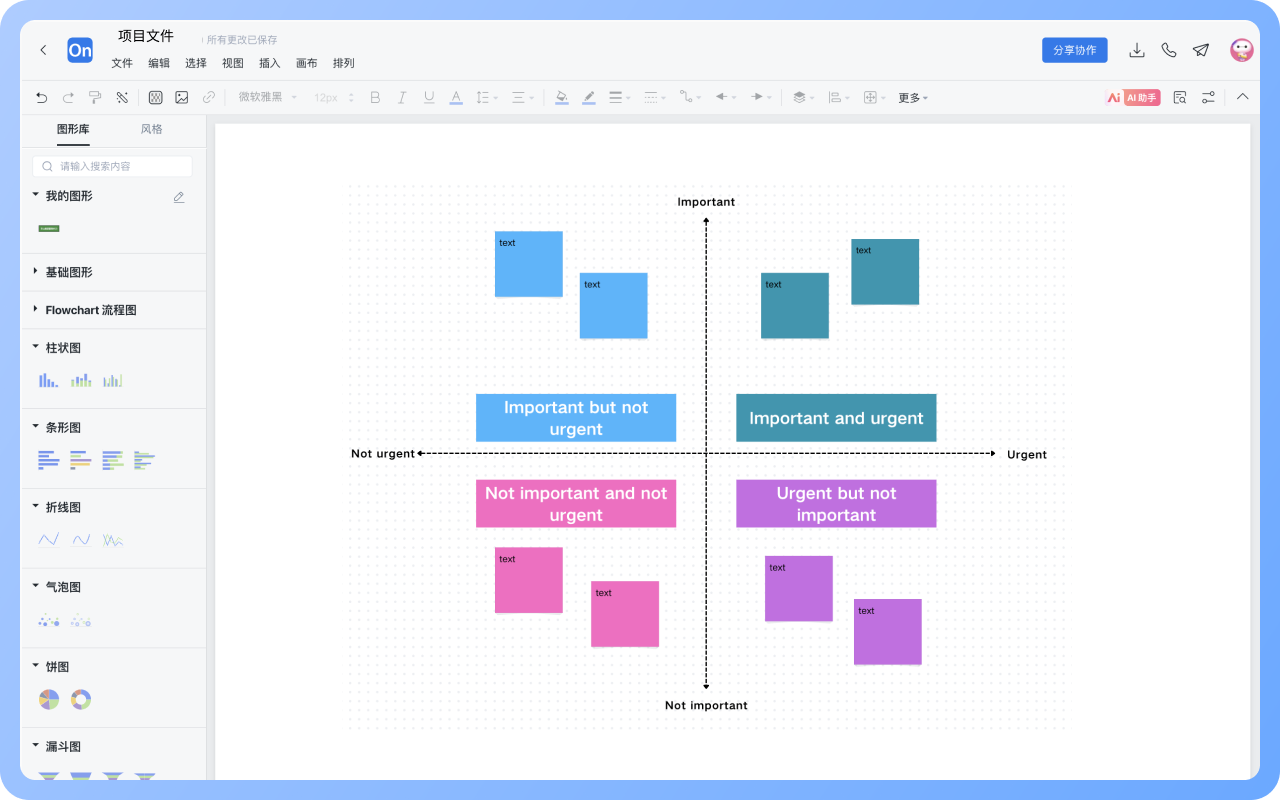Open the AI 助手 assistant
The image size is (1280, 800).
(1133, 97)
